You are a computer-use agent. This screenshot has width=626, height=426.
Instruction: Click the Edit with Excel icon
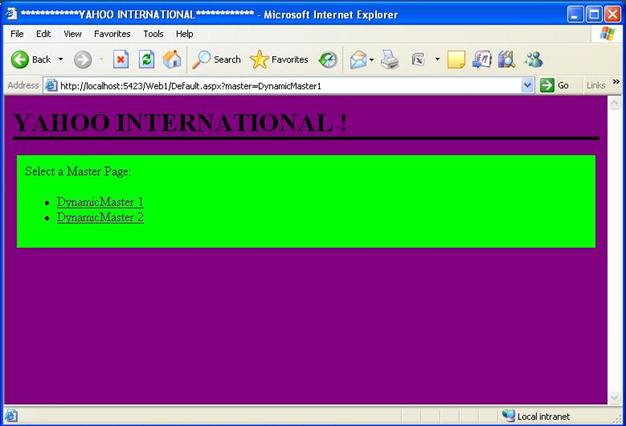418,60
